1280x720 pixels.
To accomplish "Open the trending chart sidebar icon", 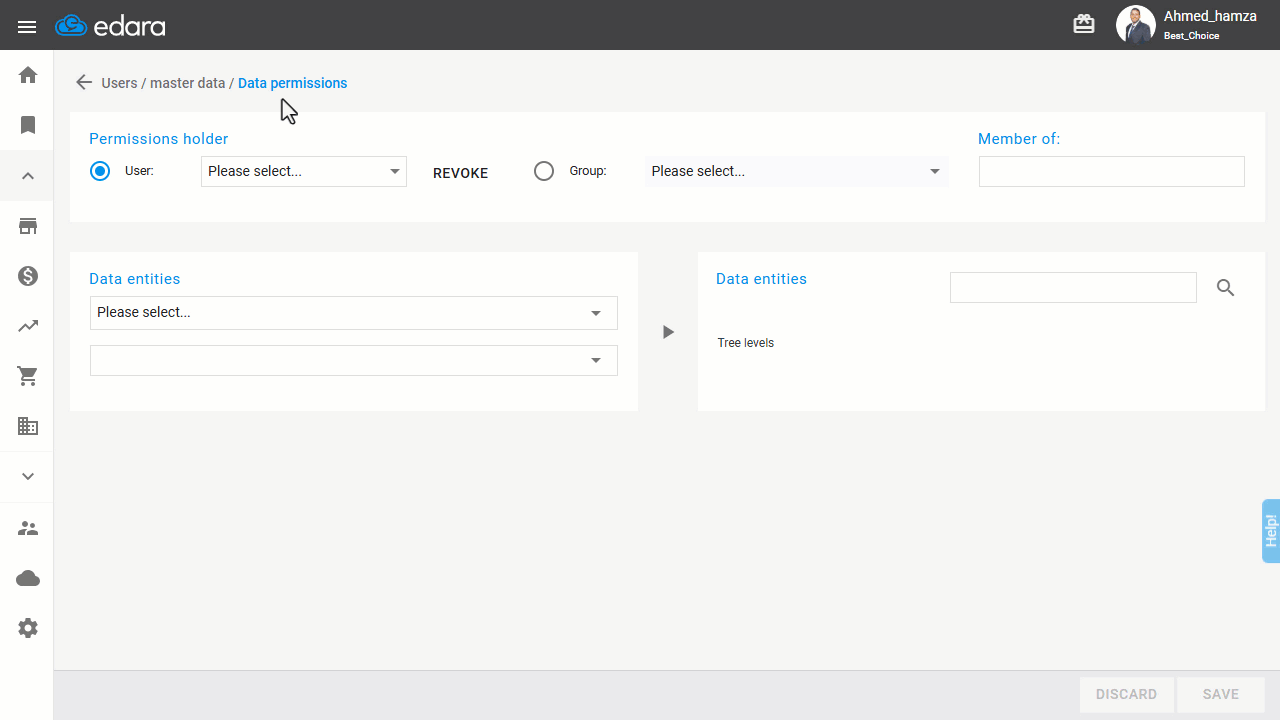I will [x=28, y=326].
